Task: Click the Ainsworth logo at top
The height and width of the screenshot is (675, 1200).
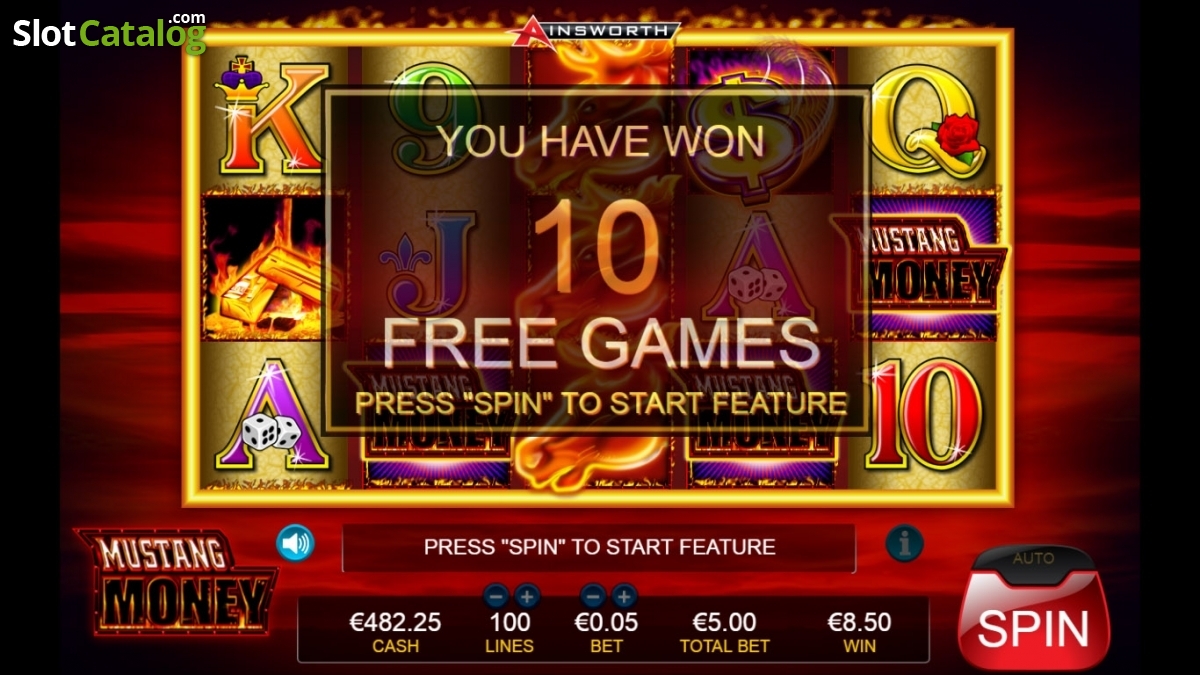Action: click(594, 31)
